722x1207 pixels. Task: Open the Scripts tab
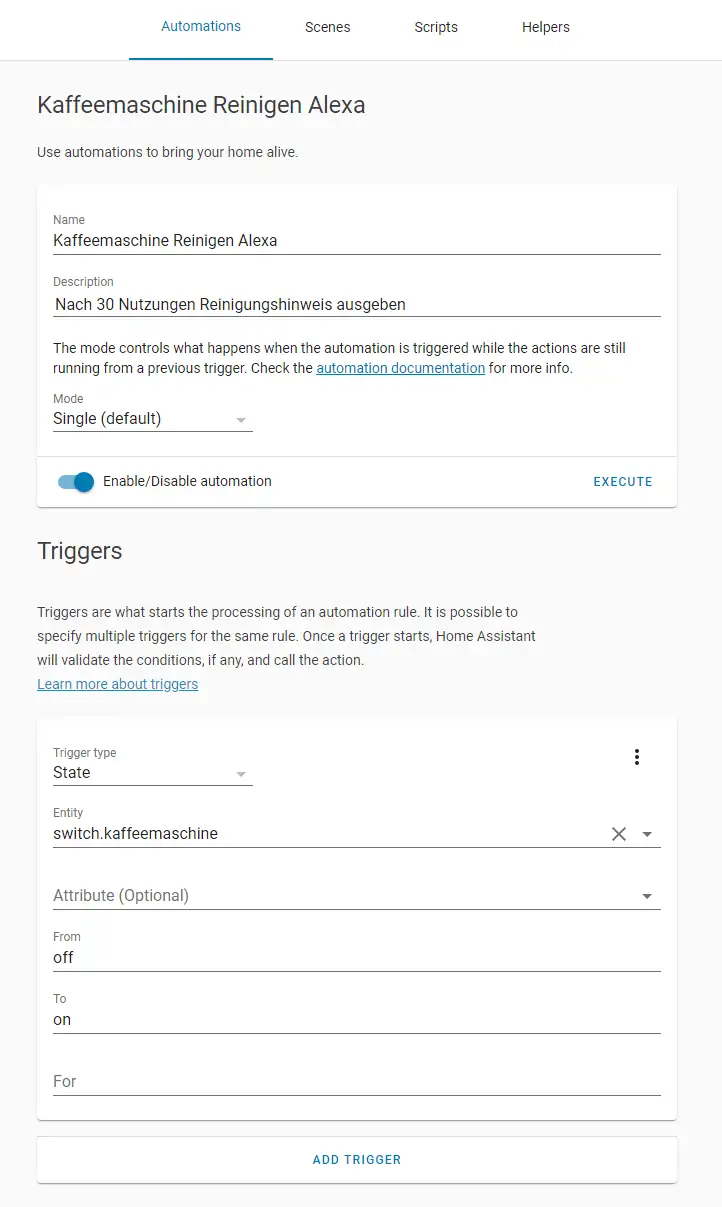click(x=436, y=28)
